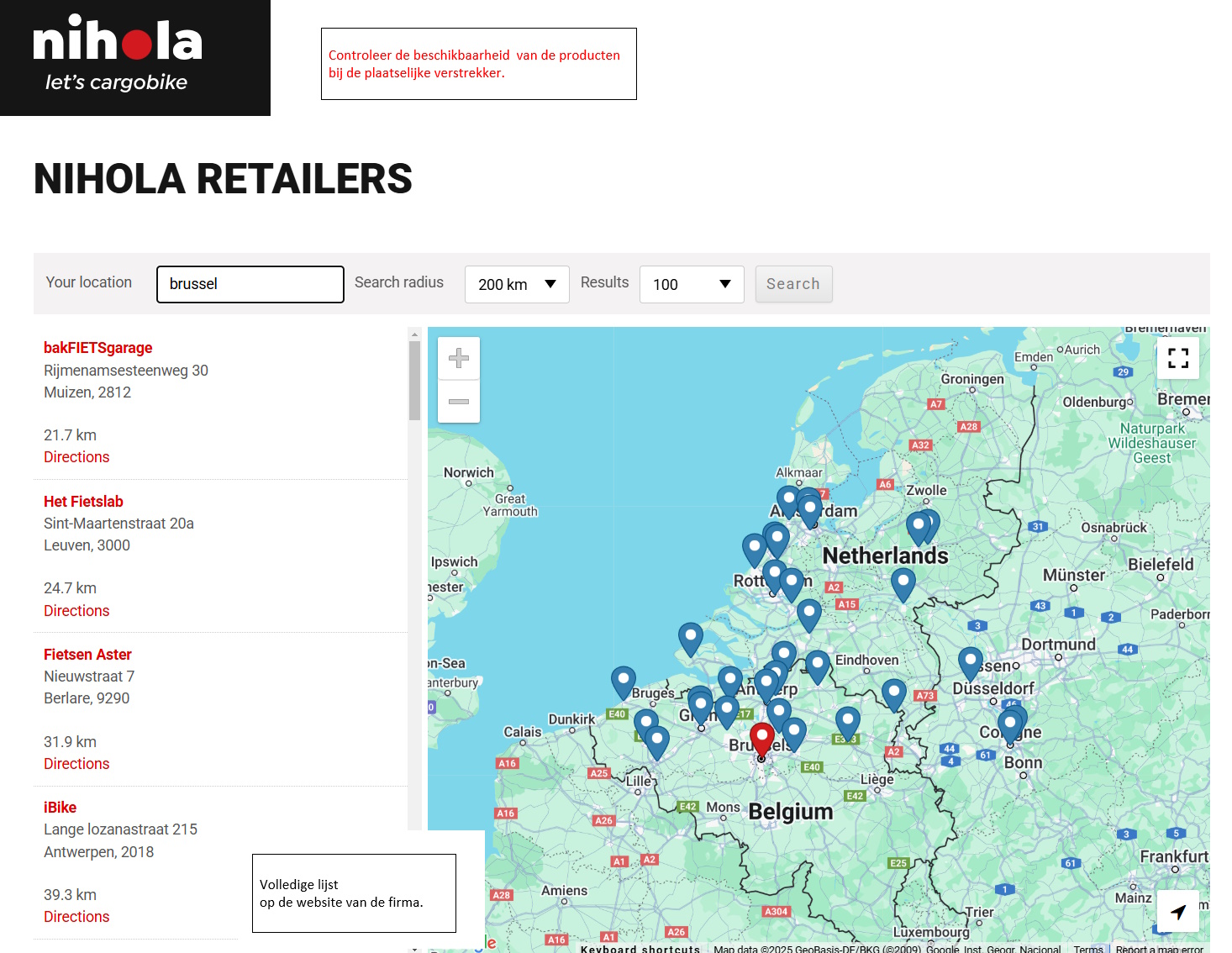Viewport: 1232px width, 953px height.
Task: Click the current location arrow icon
Action: [x=1177, y=912]
